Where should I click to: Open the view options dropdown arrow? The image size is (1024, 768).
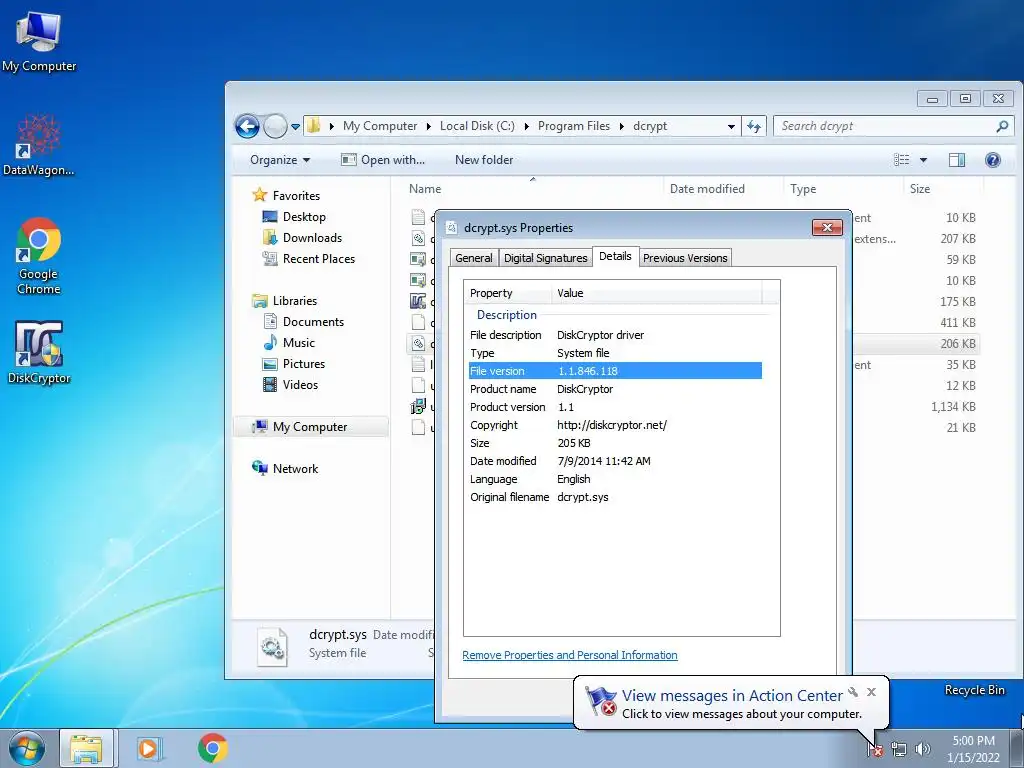923,160
